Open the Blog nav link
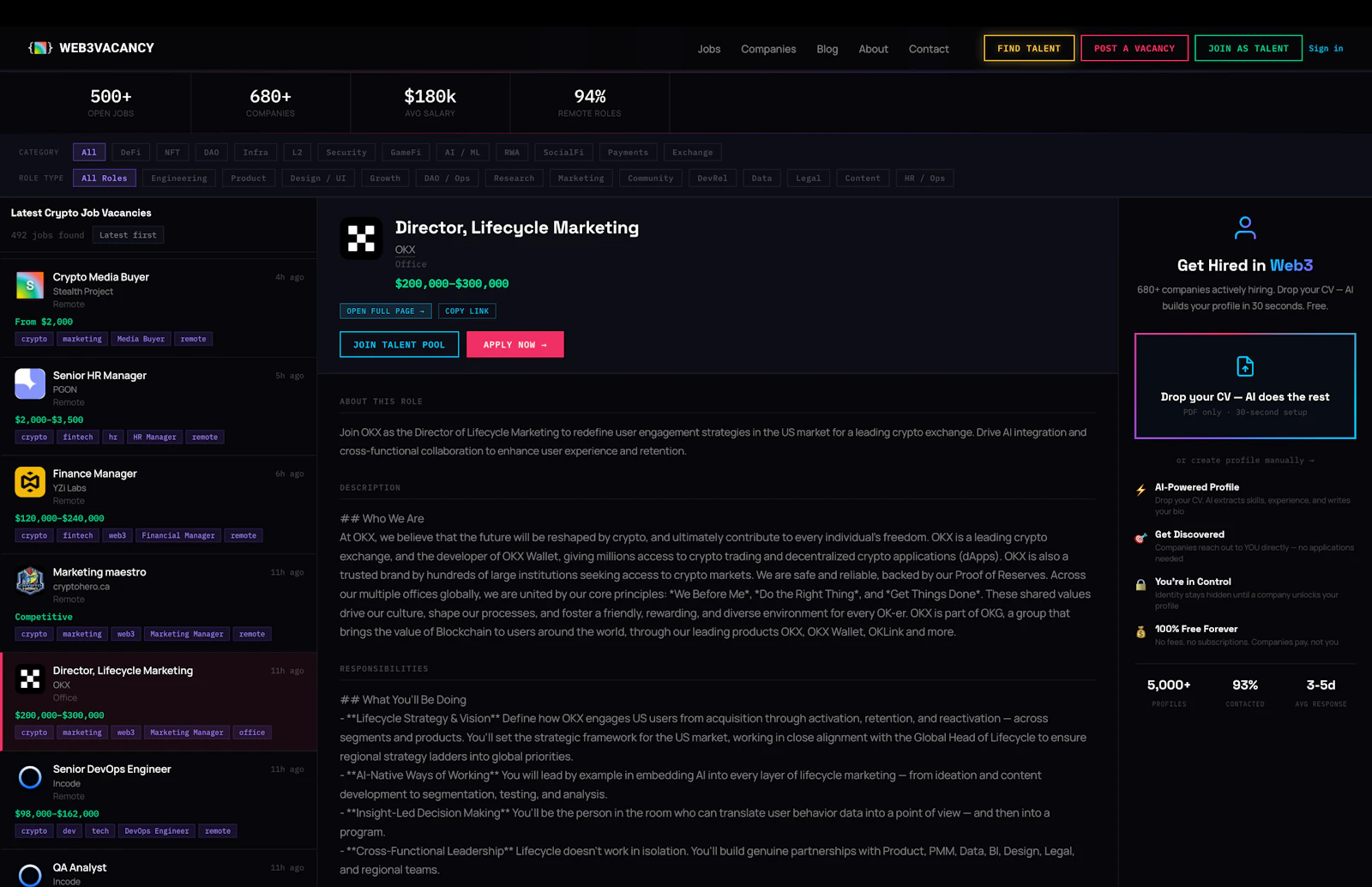 tap(827, 49)
